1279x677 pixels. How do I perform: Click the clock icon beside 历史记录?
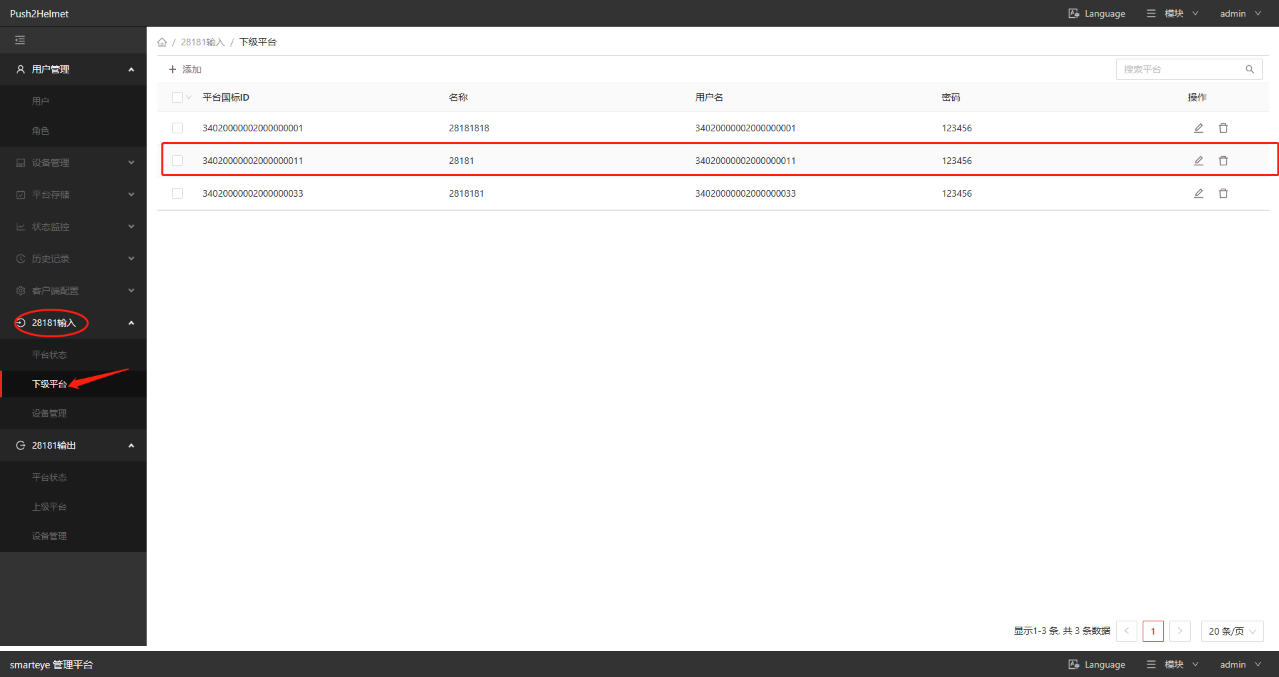tap(20, 258)
